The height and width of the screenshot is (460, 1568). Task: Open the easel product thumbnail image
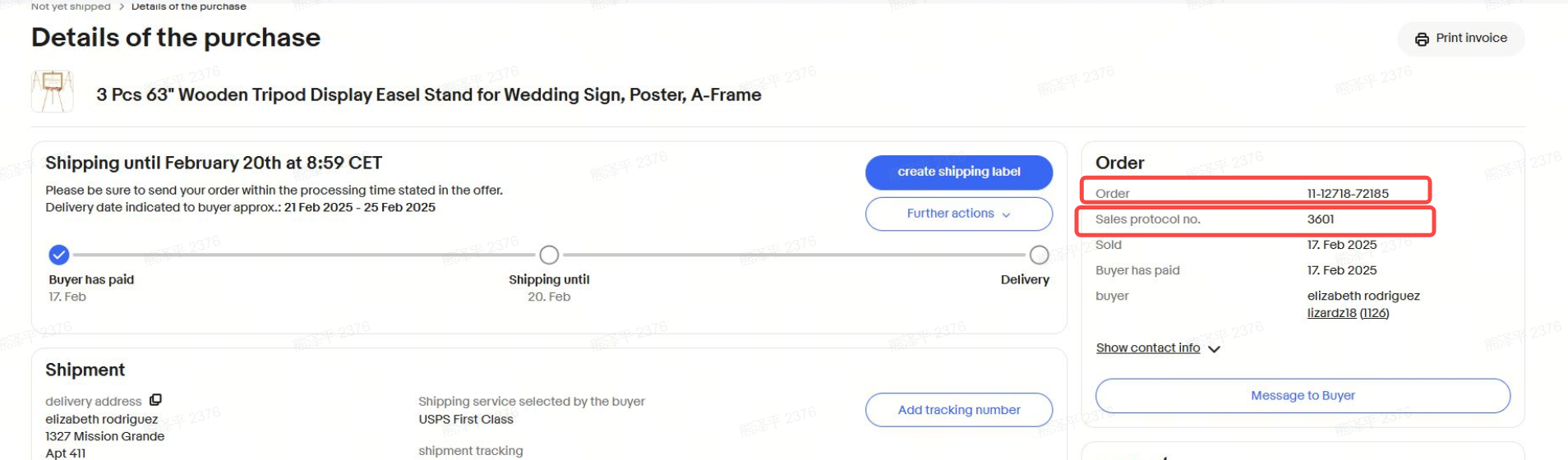53,91
